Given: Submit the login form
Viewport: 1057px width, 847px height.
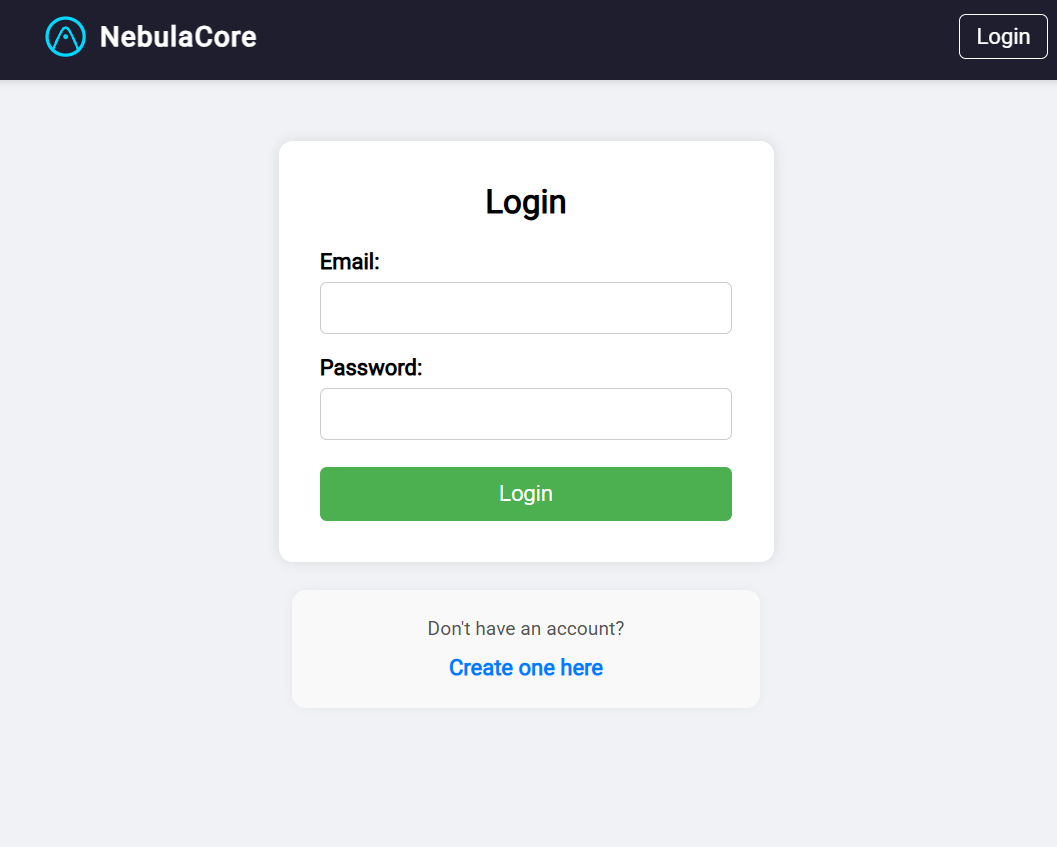Looking at the screenshot, I should click(x=525, y=494).
